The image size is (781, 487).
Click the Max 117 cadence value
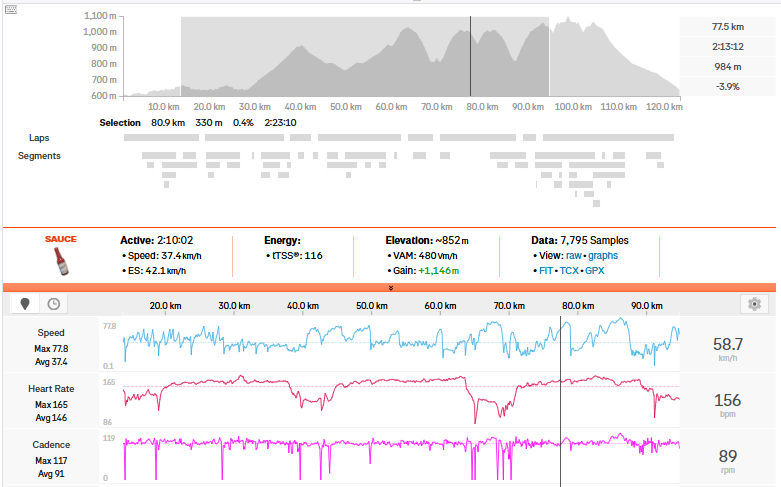[51, 461]
